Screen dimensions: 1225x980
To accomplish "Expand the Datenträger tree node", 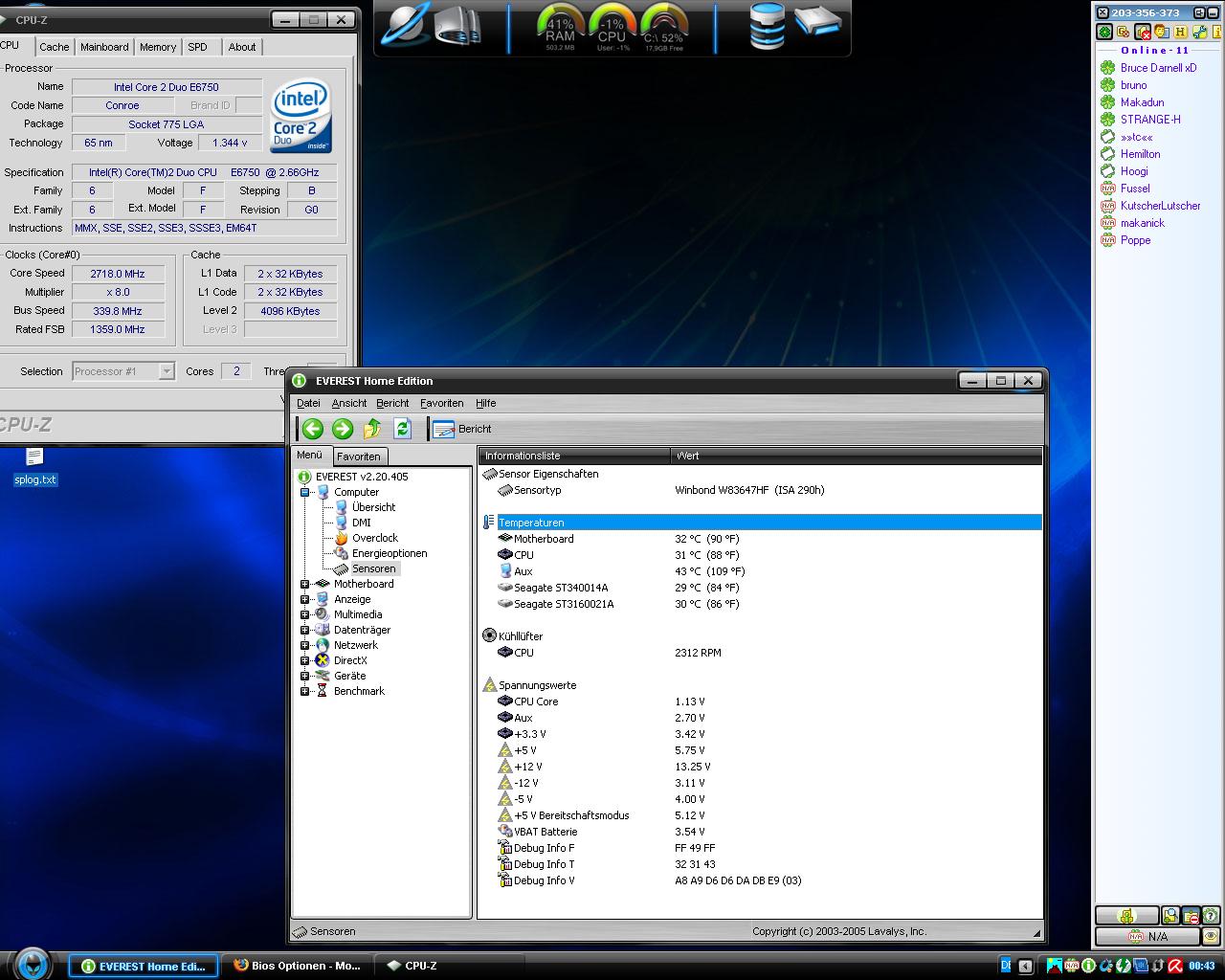I will point(305,630).
